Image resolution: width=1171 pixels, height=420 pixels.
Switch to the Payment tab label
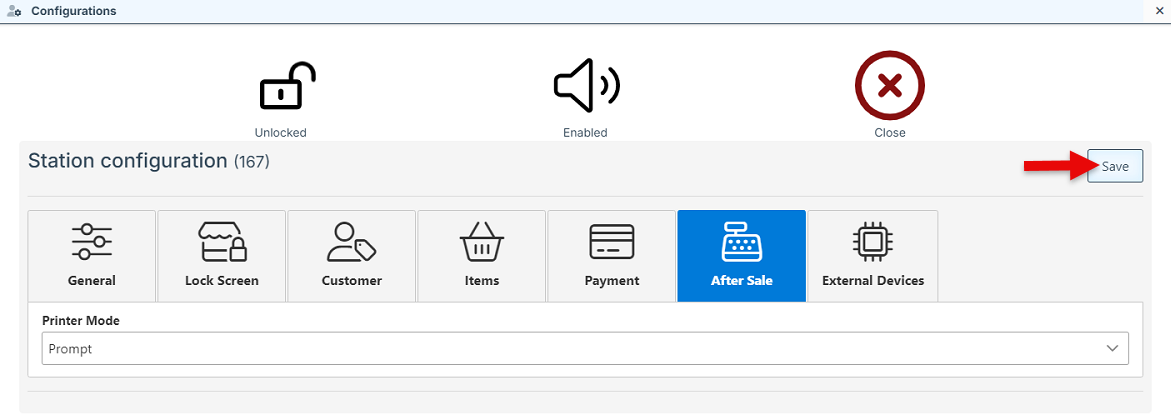(612, 281)
